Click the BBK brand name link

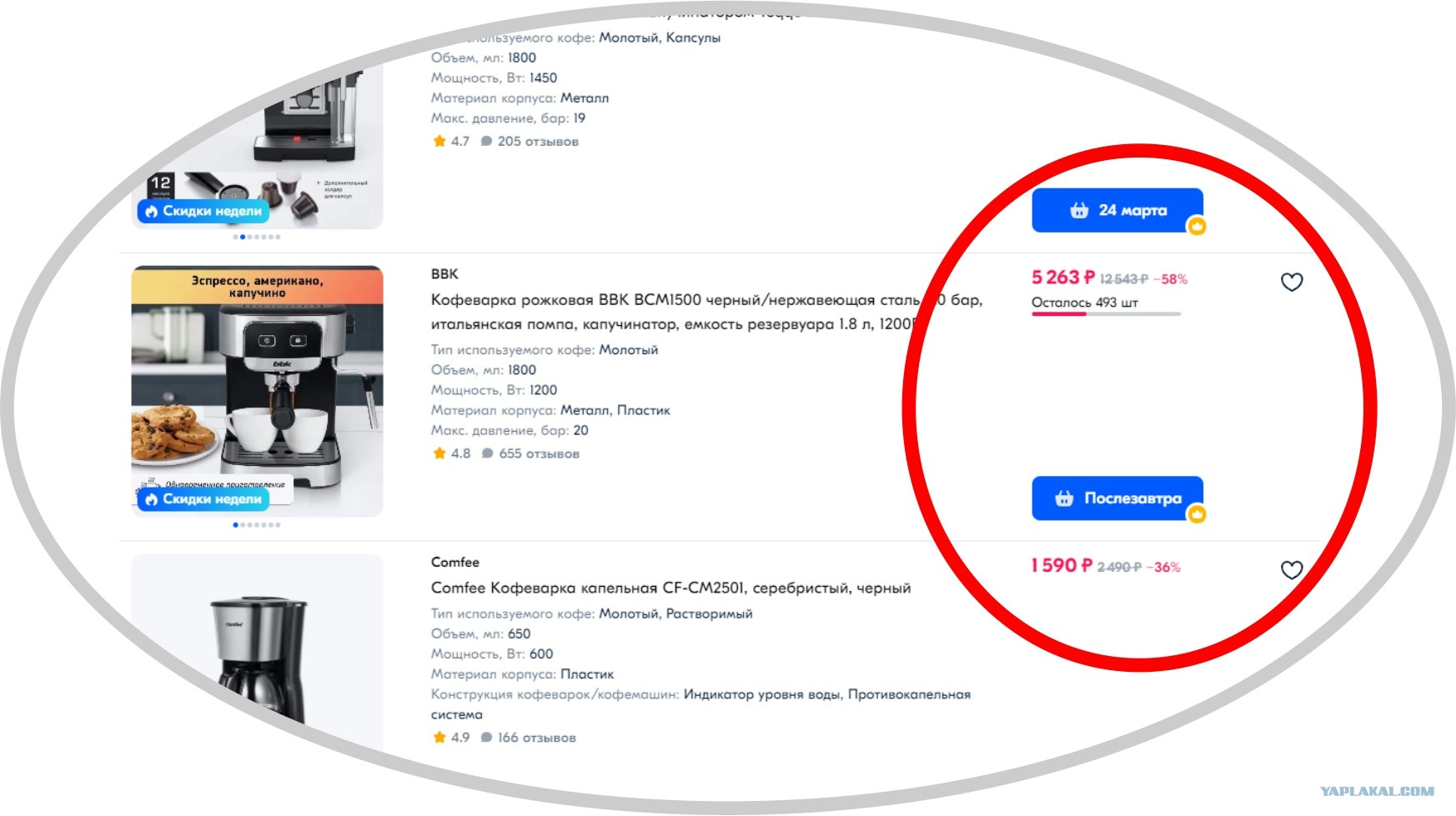(x=444, y=274)
